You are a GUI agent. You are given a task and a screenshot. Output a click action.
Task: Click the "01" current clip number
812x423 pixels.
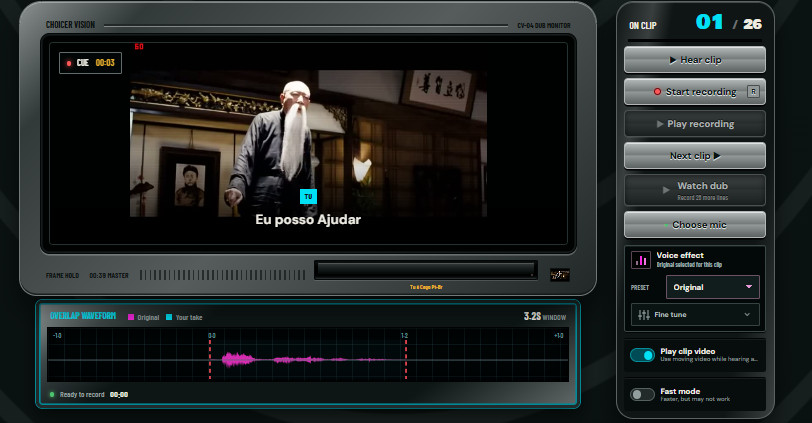pyautogui.click(x=709, y=22)
